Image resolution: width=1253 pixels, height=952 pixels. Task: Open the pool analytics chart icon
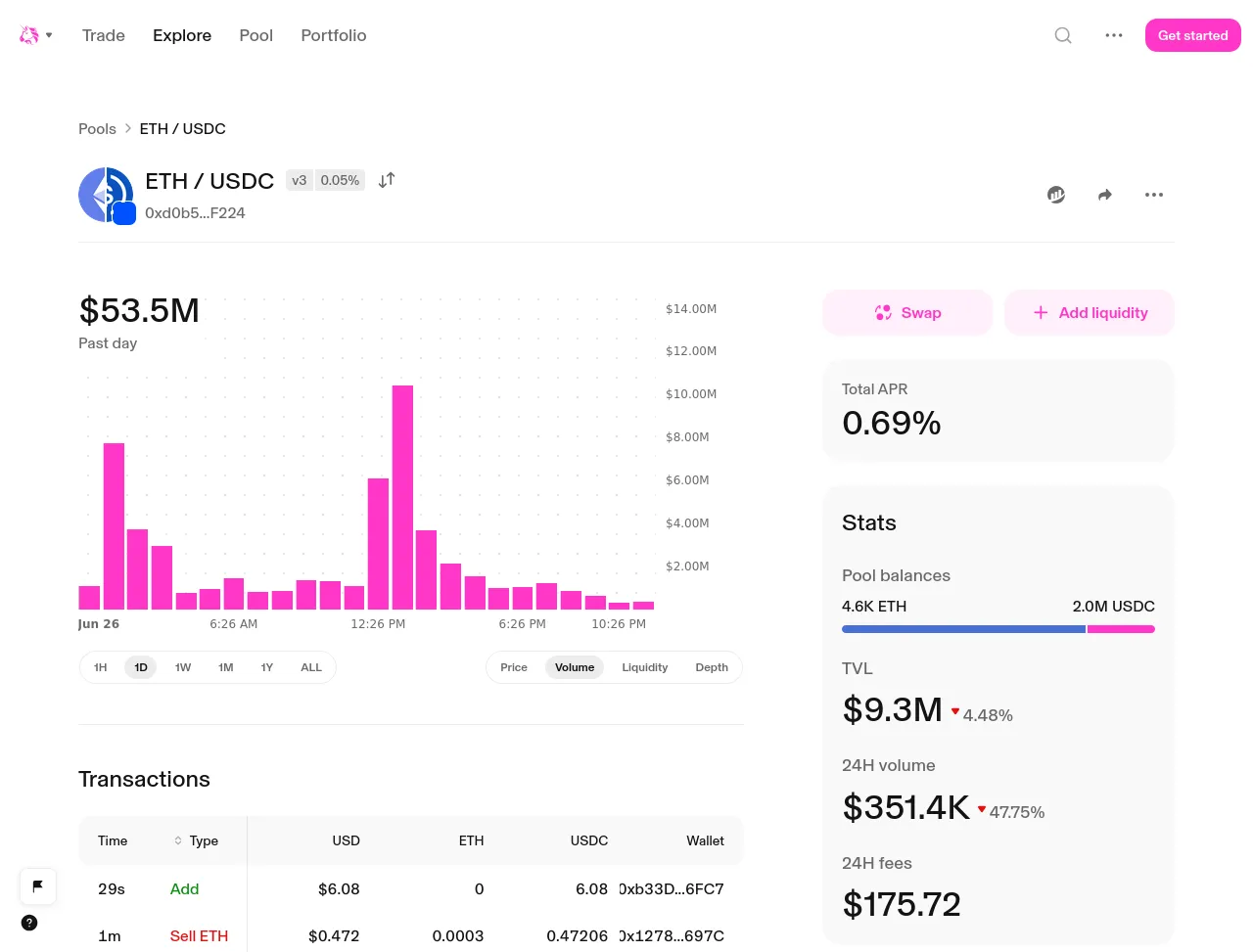[1056, 195]
